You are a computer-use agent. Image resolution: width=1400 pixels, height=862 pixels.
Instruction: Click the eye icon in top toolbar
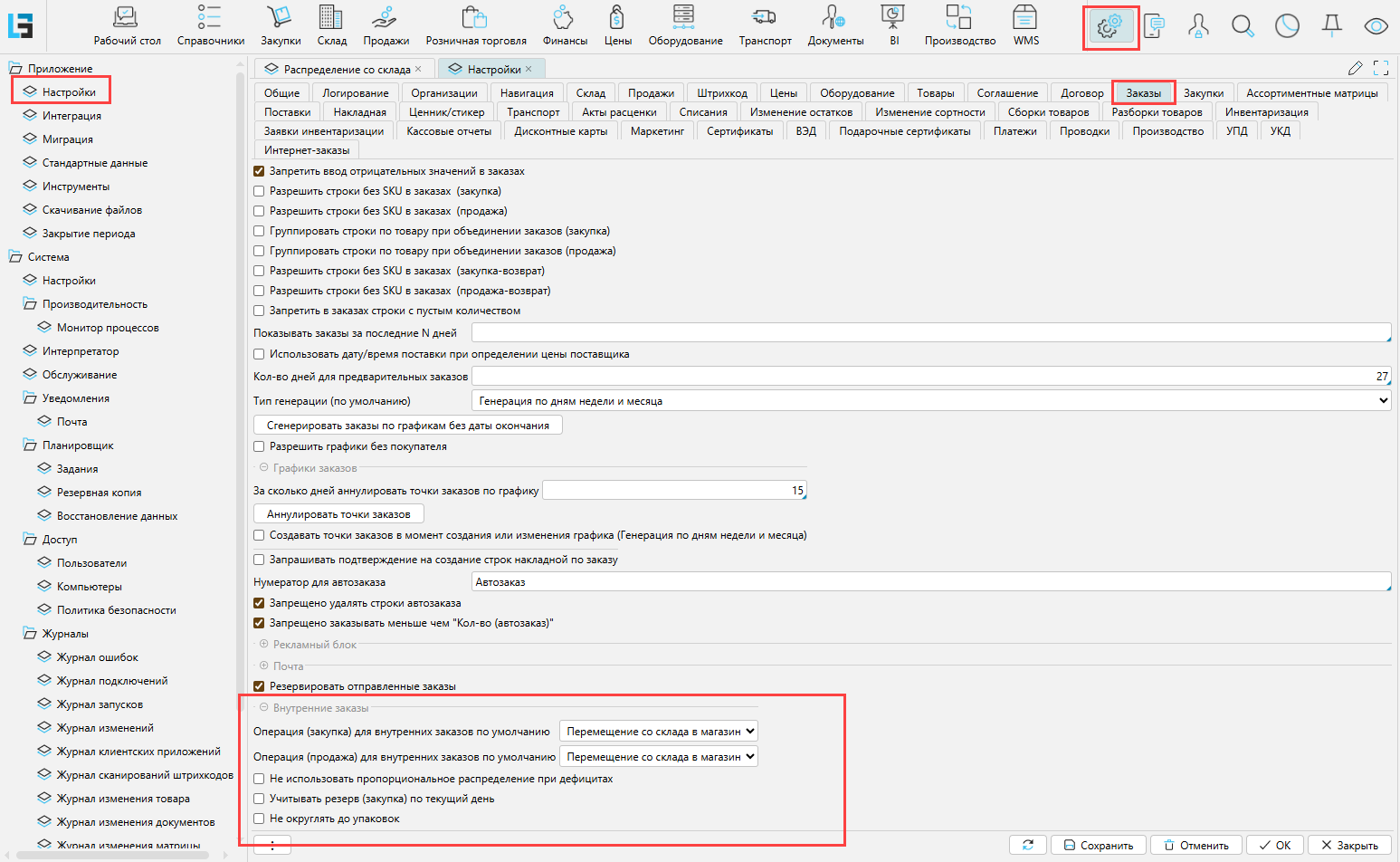pyautogui.click(x=1376, y=26)
